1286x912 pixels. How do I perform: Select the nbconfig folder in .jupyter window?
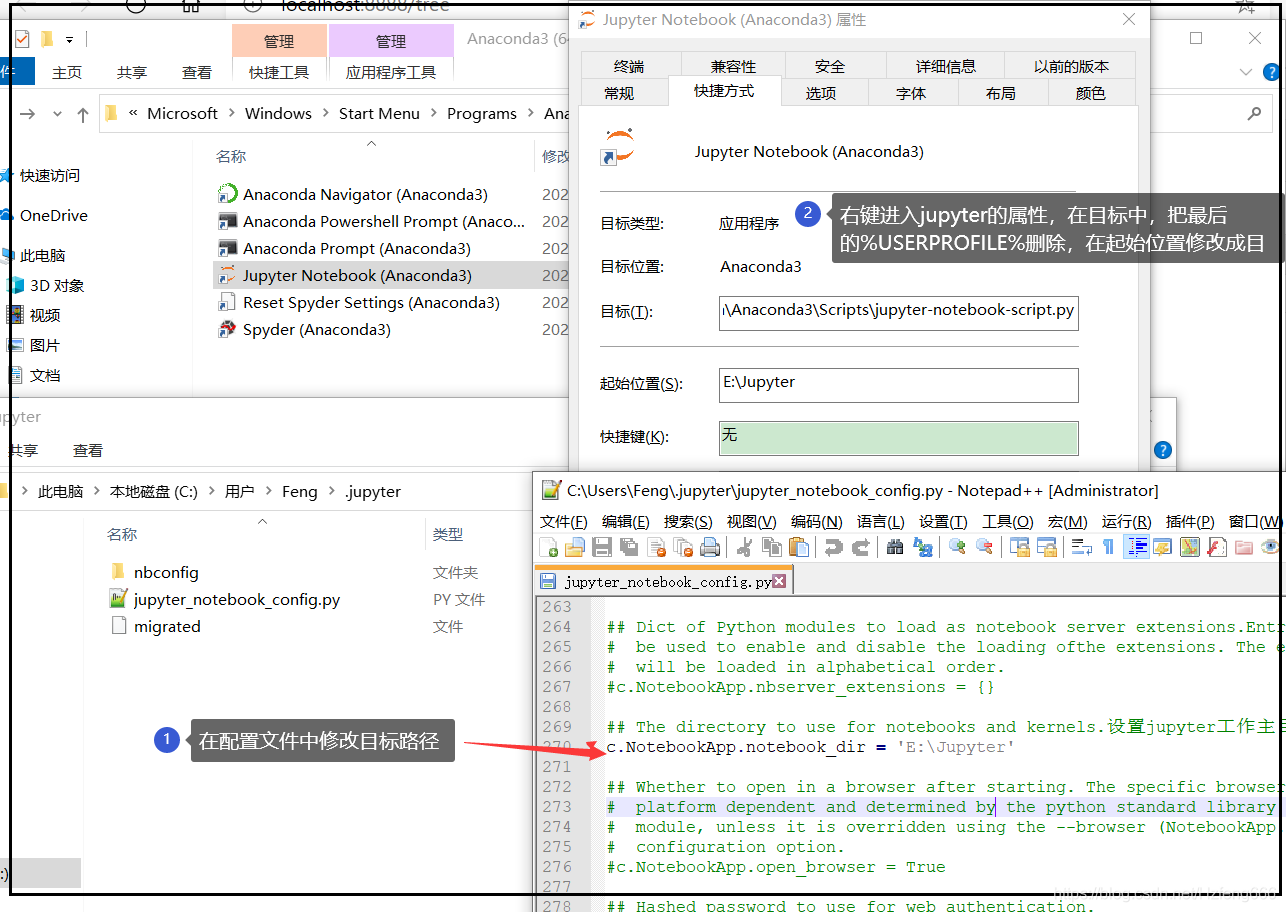[166, 572]
